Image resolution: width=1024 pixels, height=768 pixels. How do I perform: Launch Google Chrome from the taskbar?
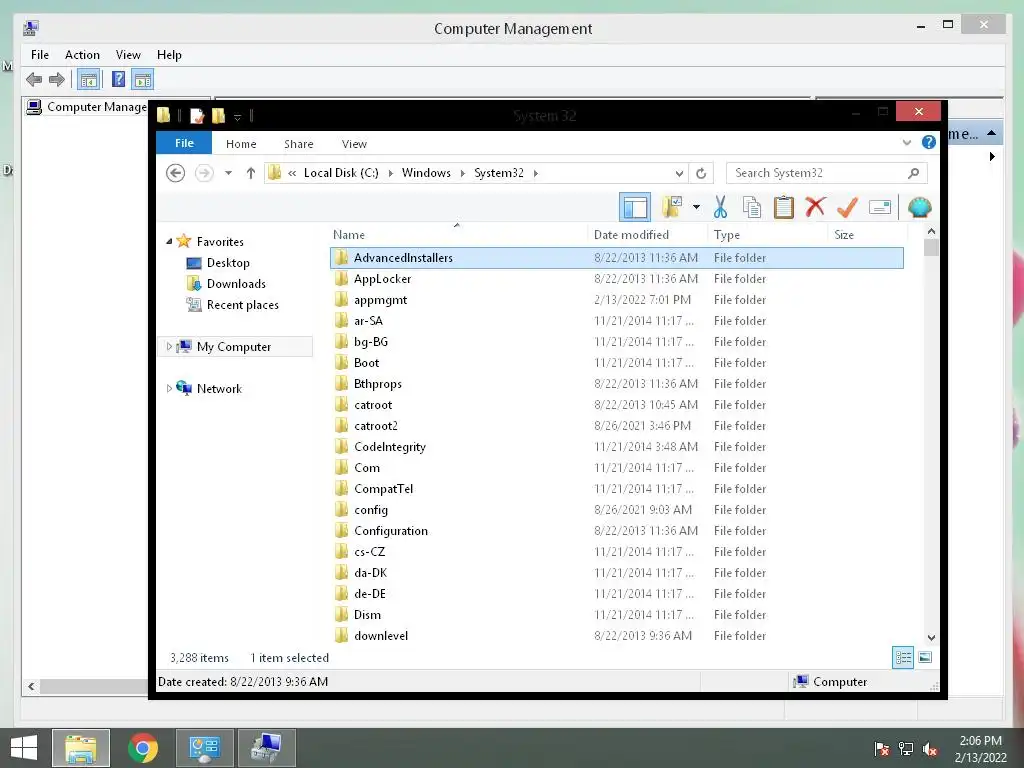(x=142, y=748)
